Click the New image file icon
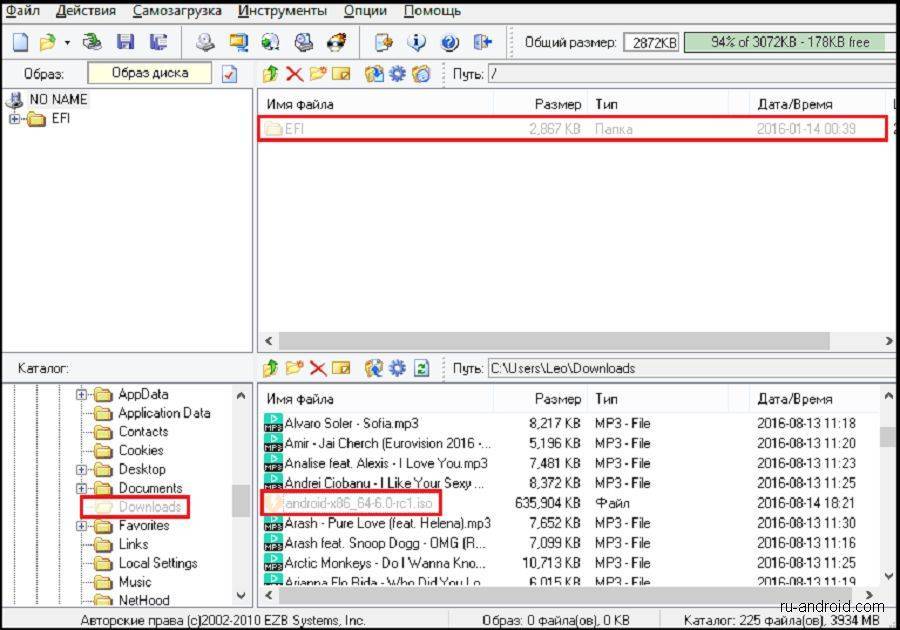 20,42
